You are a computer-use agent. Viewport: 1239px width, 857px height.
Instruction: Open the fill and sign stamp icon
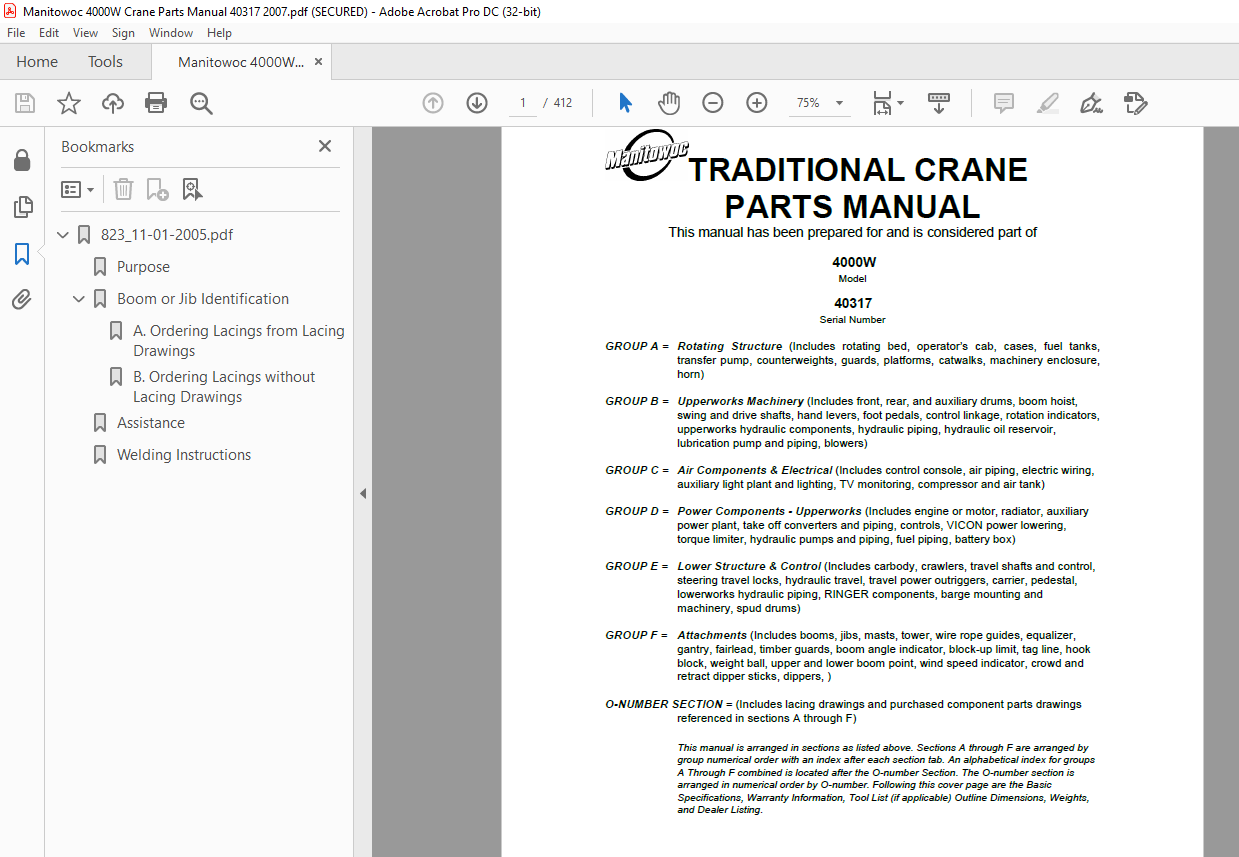(1136, 103)
